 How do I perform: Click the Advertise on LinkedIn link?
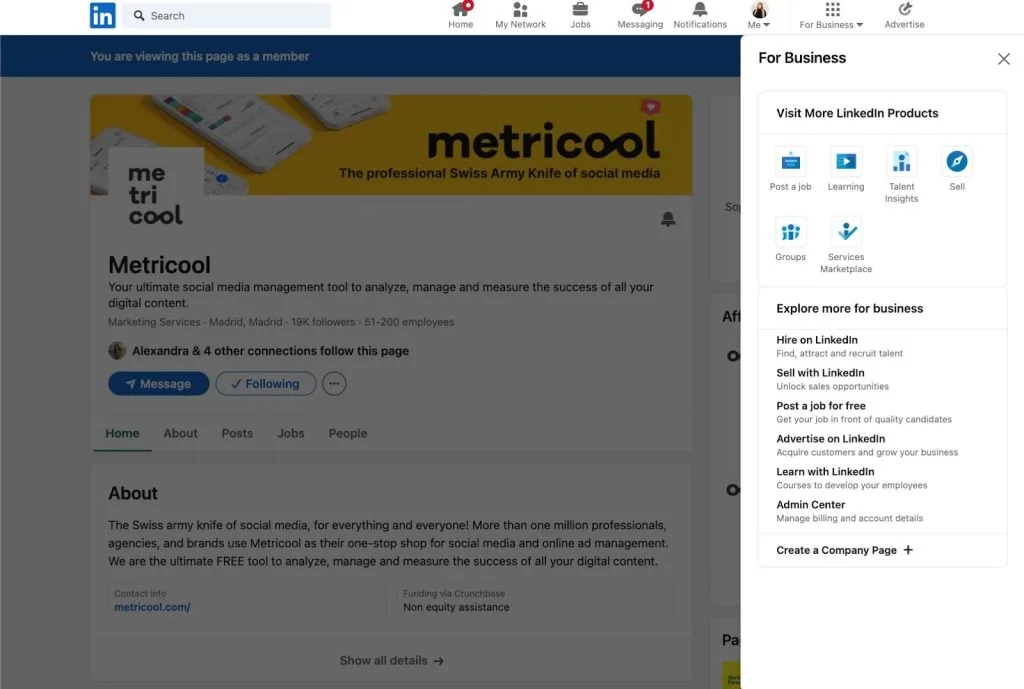pyautogui.click(x=830, y=439)
